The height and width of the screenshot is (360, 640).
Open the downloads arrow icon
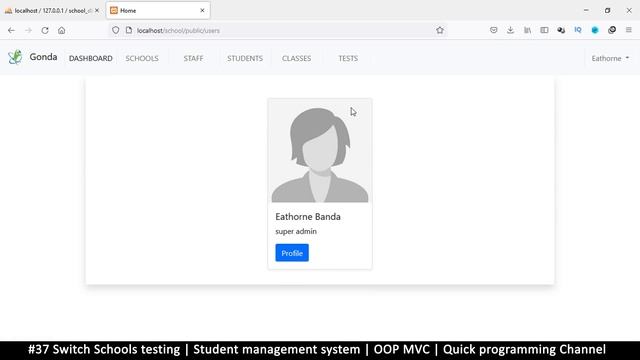click(x=510, y=30)
